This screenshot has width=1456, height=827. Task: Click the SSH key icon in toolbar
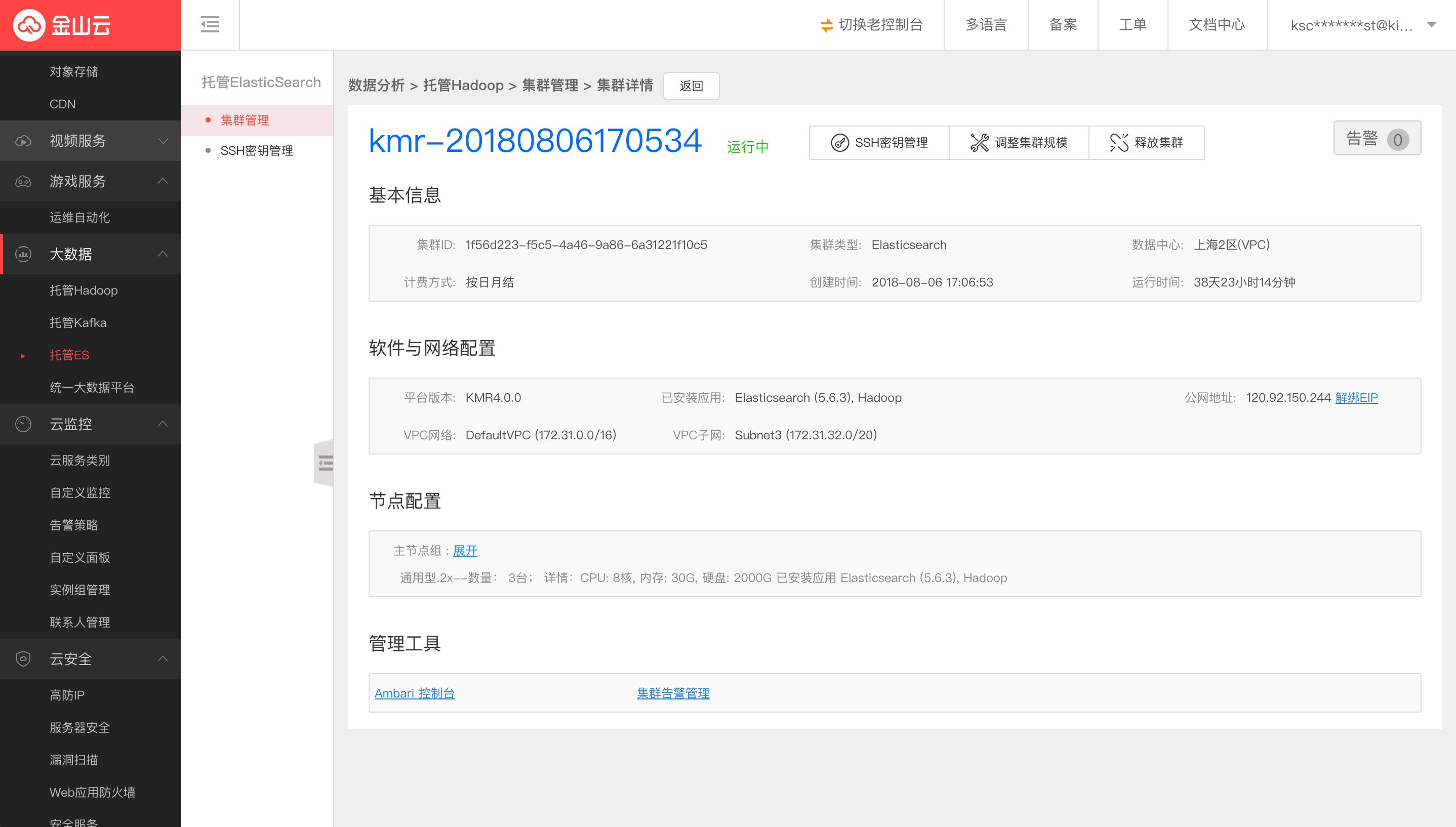tap(839, 143)
